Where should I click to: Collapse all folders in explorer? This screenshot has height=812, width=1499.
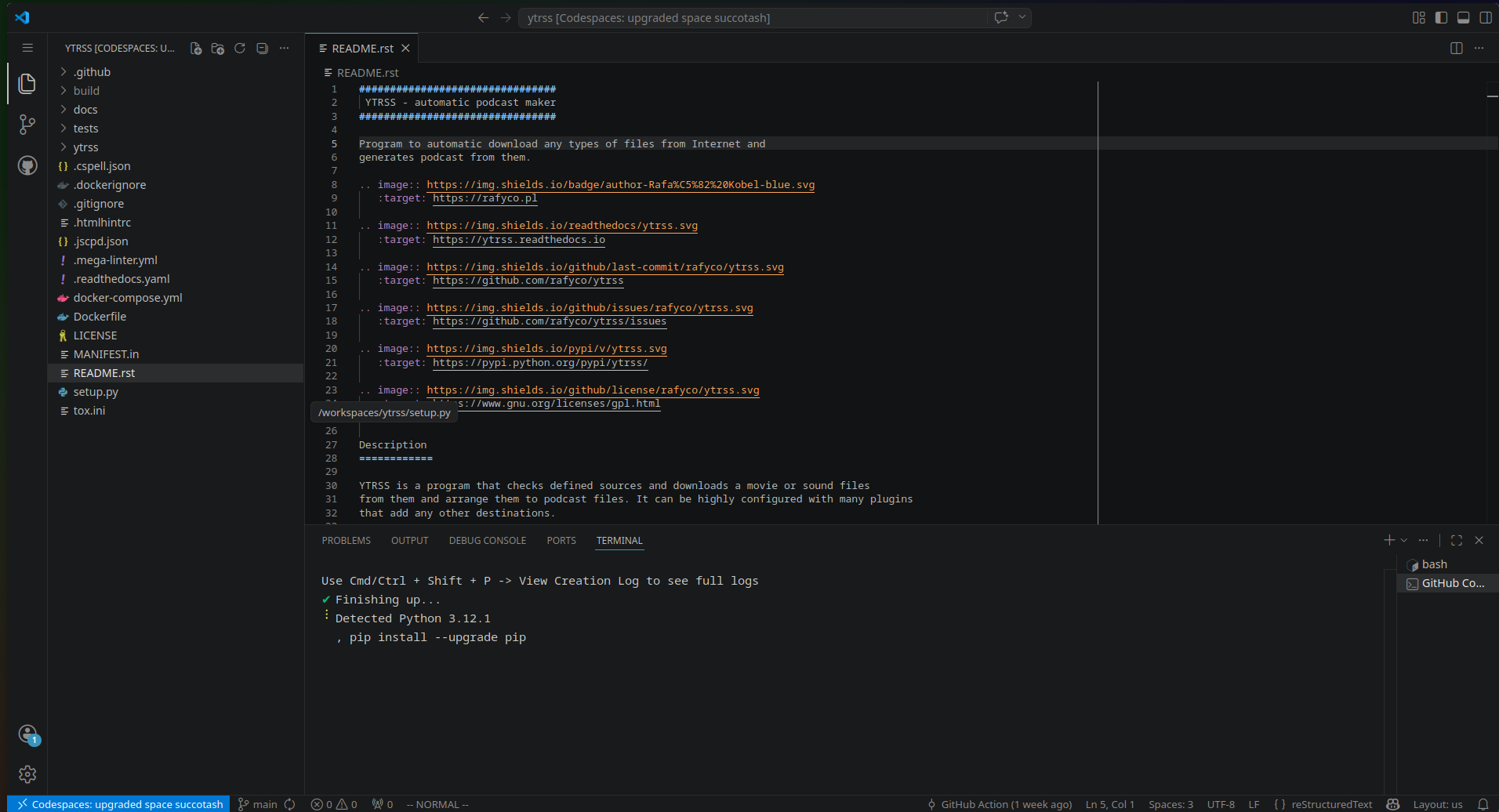(262, 49)
